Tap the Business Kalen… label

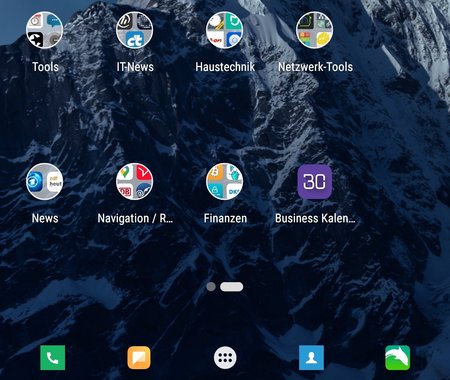pyautogui.click(x=315, y=218)
